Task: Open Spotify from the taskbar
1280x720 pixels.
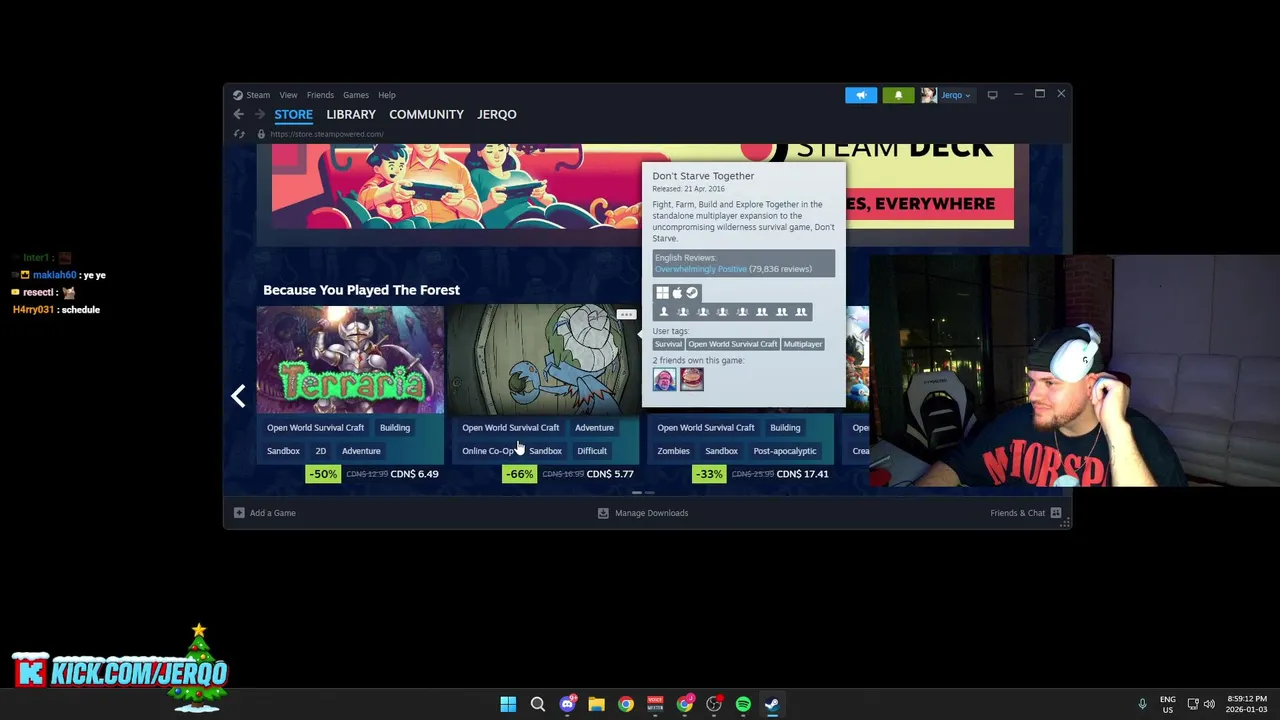Action: (743, 704)
